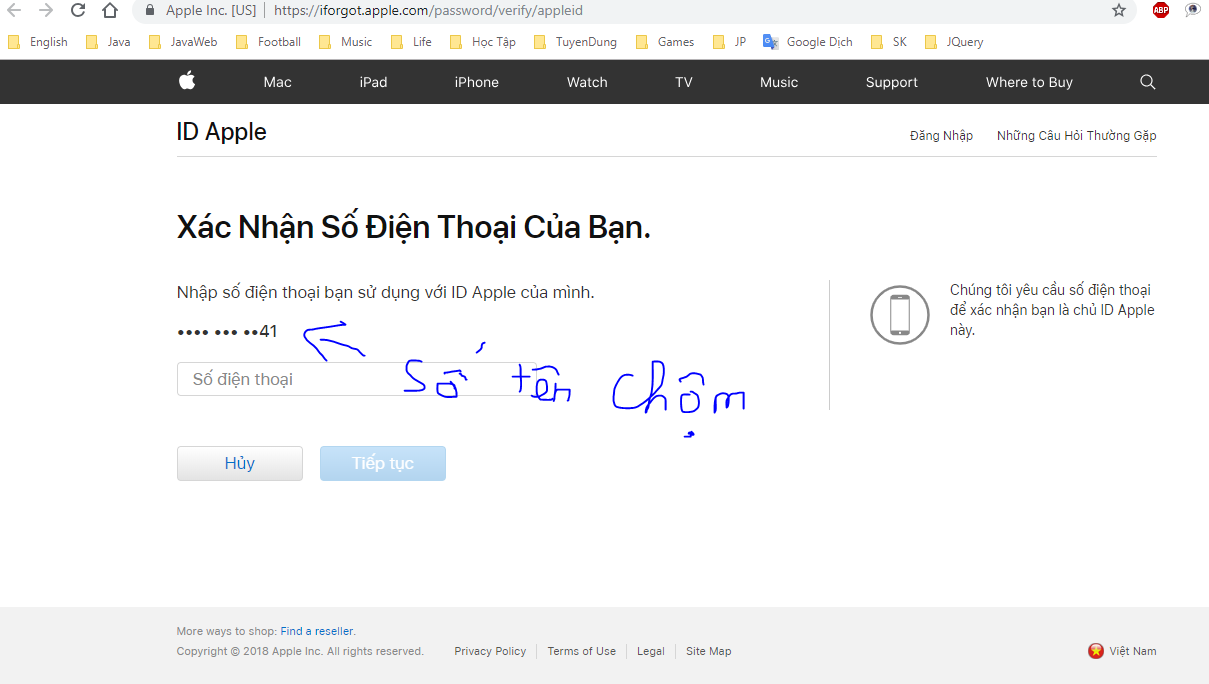Click the Tiếp tục continue button

click(383, 463)
